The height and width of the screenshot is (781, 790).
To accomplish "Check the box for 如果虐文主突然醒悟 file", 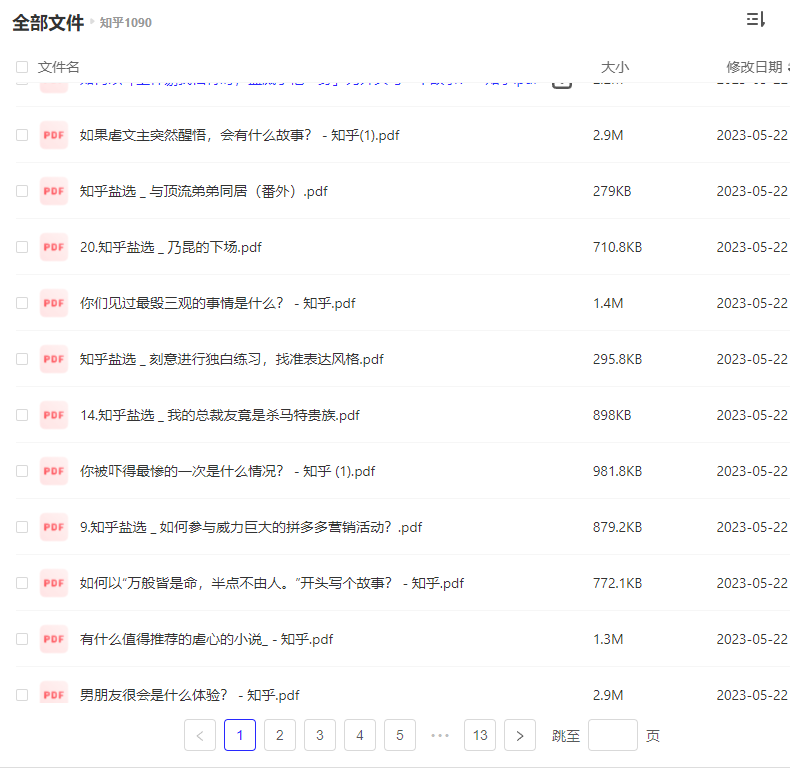I will pyautogui.click(x=22, y=135).
